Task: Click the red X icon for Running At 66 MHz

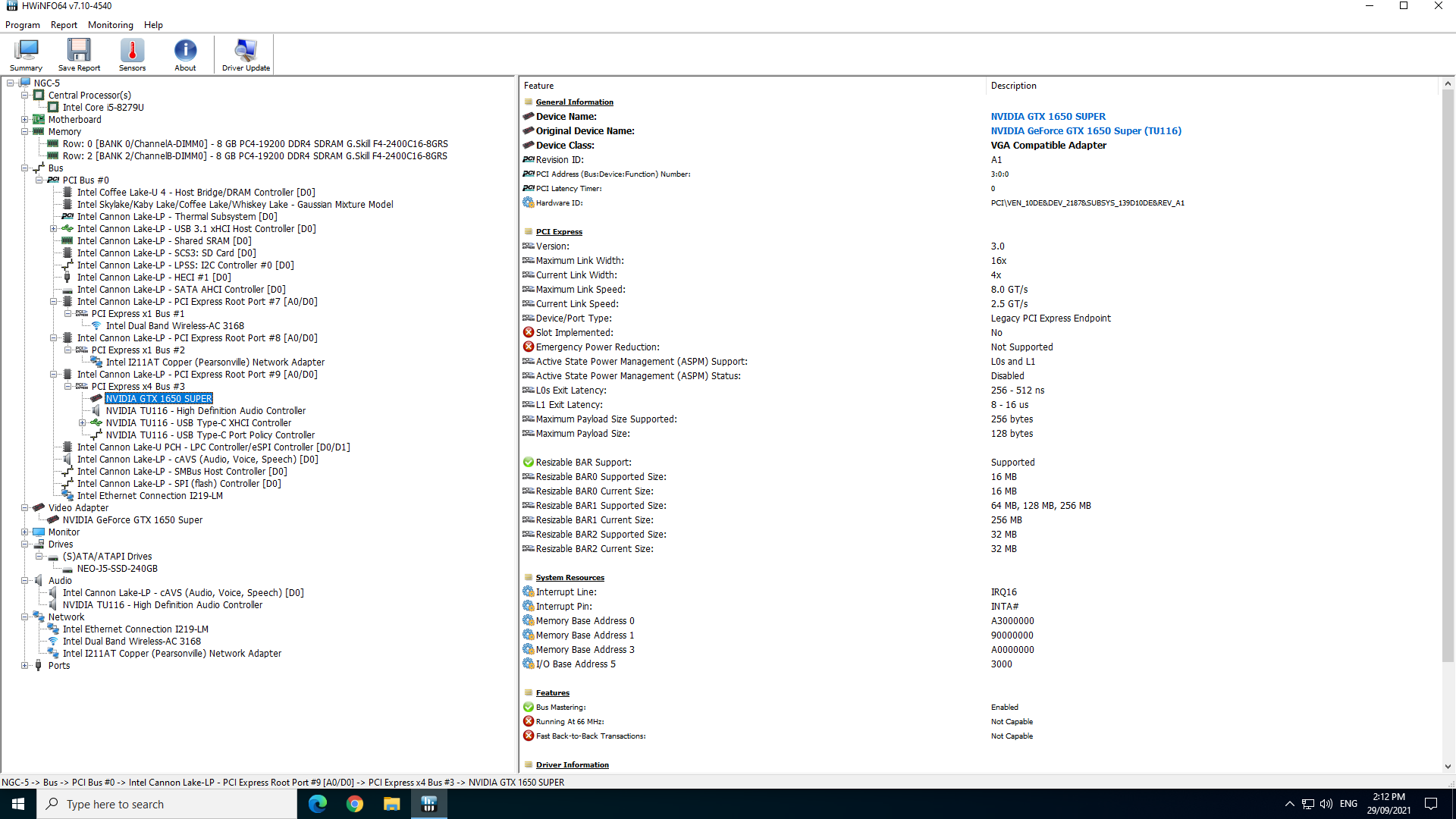Action: coord(529,721)
